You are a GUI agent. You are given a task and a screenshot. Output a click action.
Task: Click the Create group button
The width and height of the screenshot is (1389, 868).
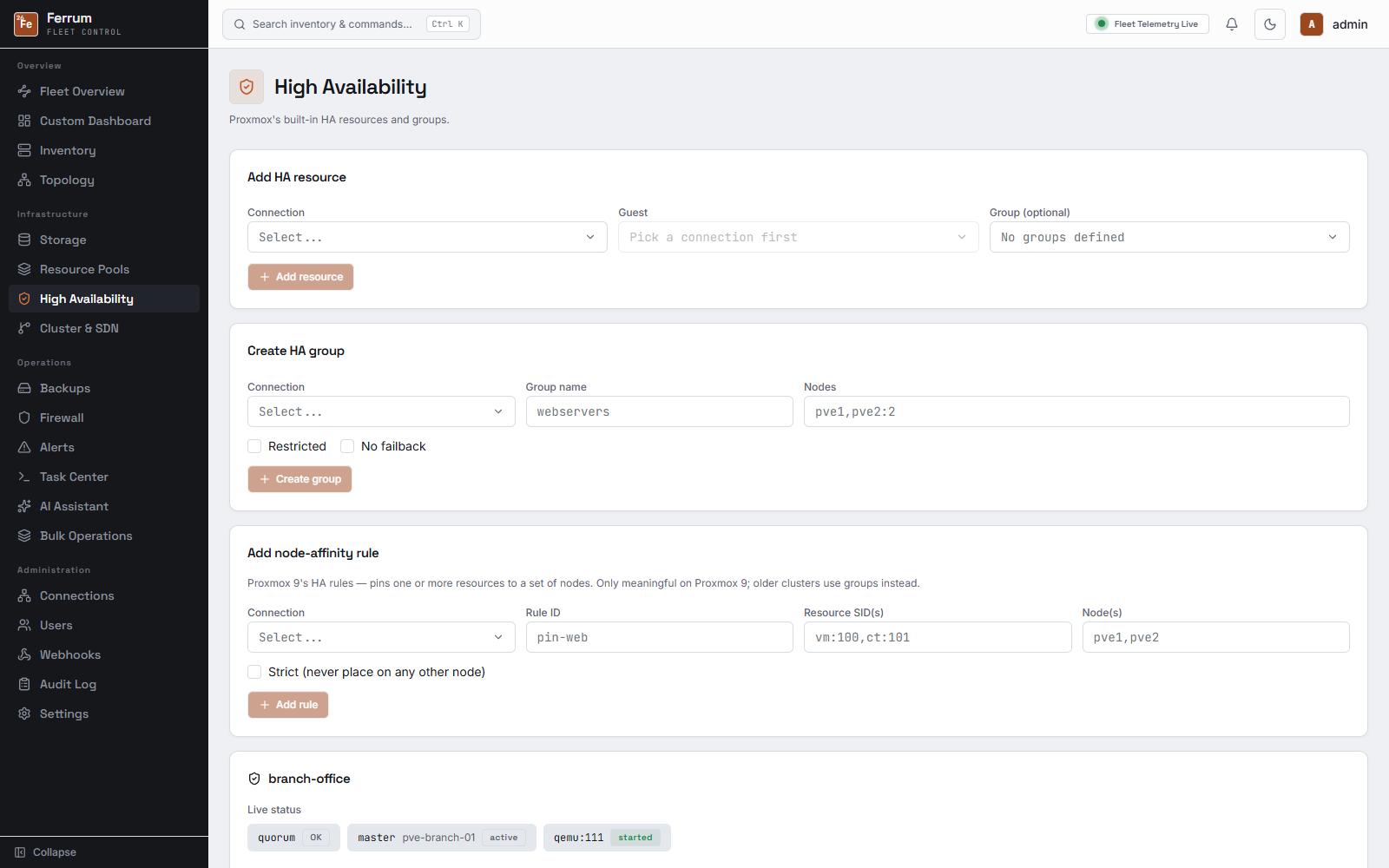[300, 479]
